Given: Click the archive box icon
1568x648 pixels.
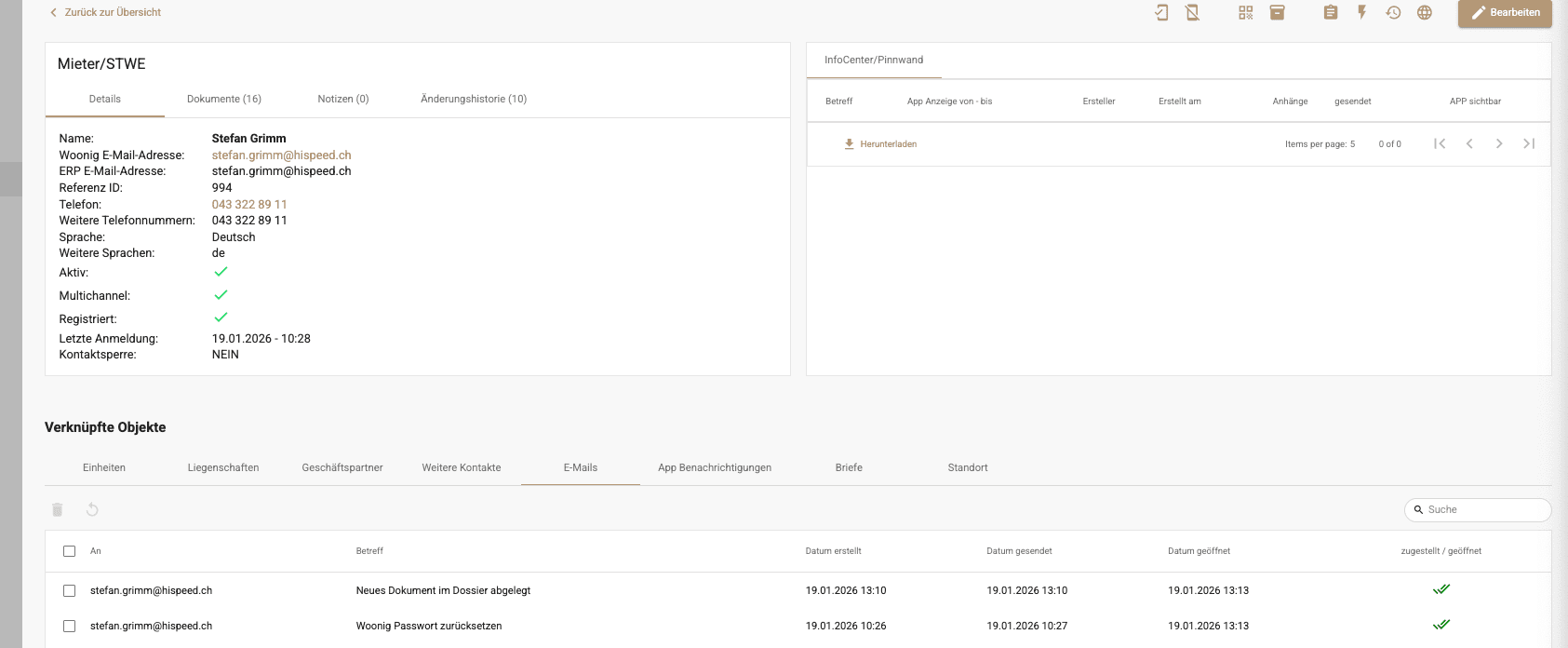Looking at the screenshot, I should (1278, 12).
